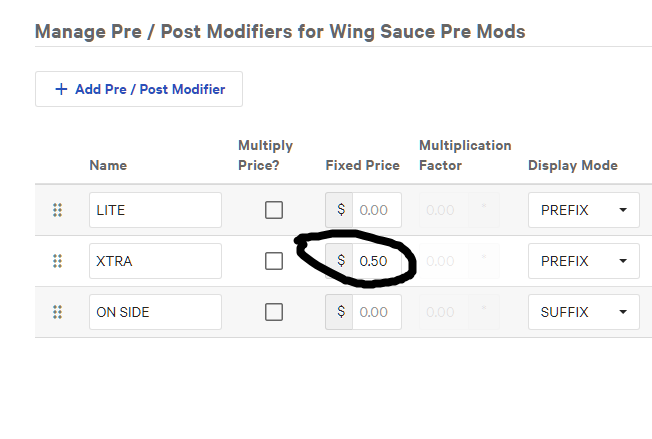Enable Multiply Price for LITE
652x439 pixels.
coord(274,210)
